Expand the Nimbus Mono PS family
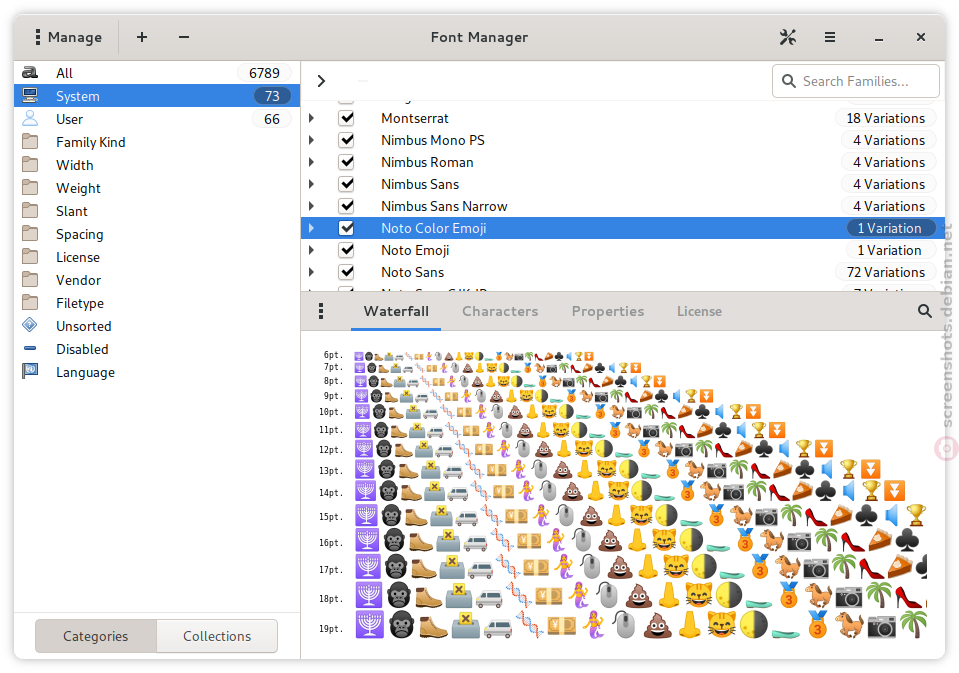 (312, 140)
